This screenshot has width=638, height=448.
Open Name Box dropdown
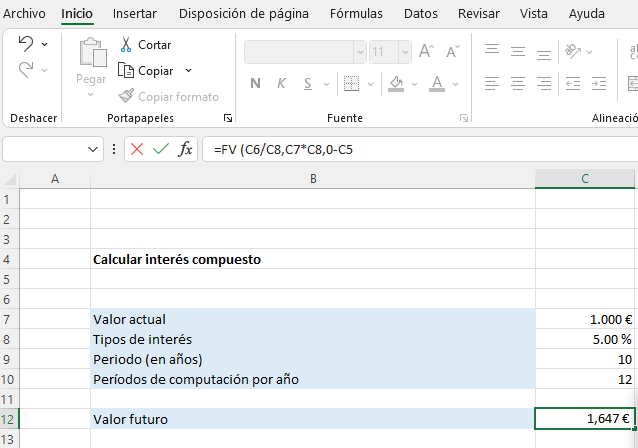[x=93, y=149]
